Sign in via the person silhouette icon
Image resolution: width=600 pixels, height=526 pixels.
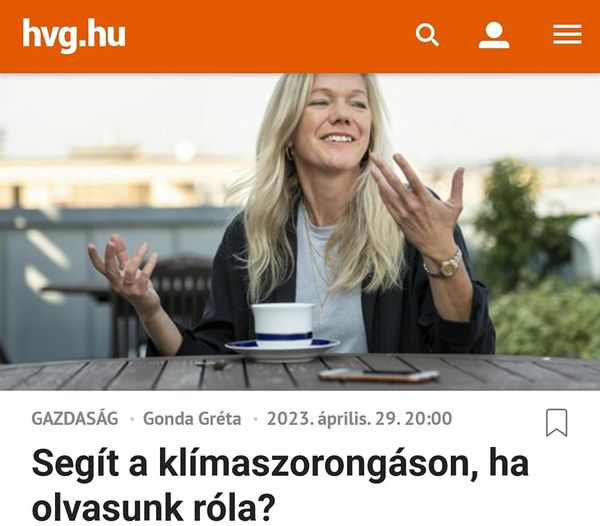coord(494,35)
